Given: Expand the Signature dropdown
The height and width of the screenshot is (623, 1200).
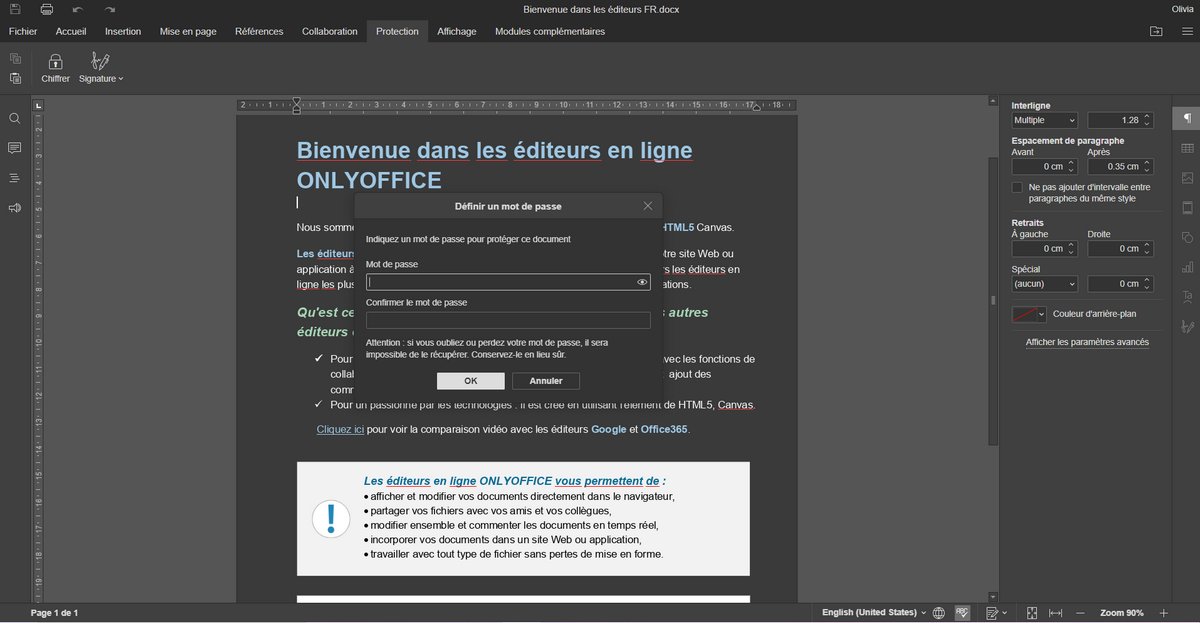Looking at the screenshot, I should (101, 78).
